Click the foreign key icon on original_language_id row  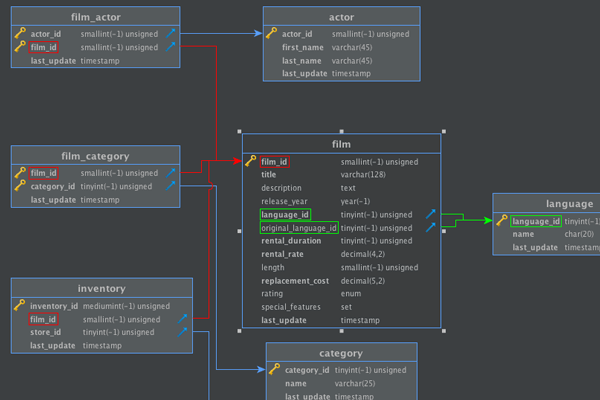[430, 228]
